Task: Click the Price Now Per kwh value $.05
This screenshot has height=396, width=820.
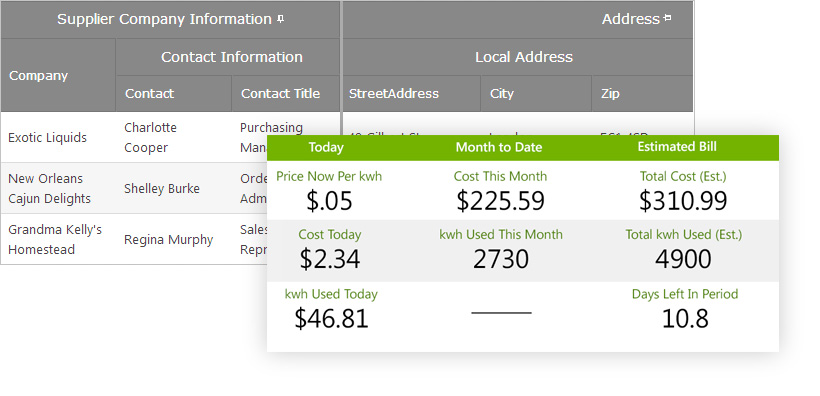Action: click(x=329, y=200)
